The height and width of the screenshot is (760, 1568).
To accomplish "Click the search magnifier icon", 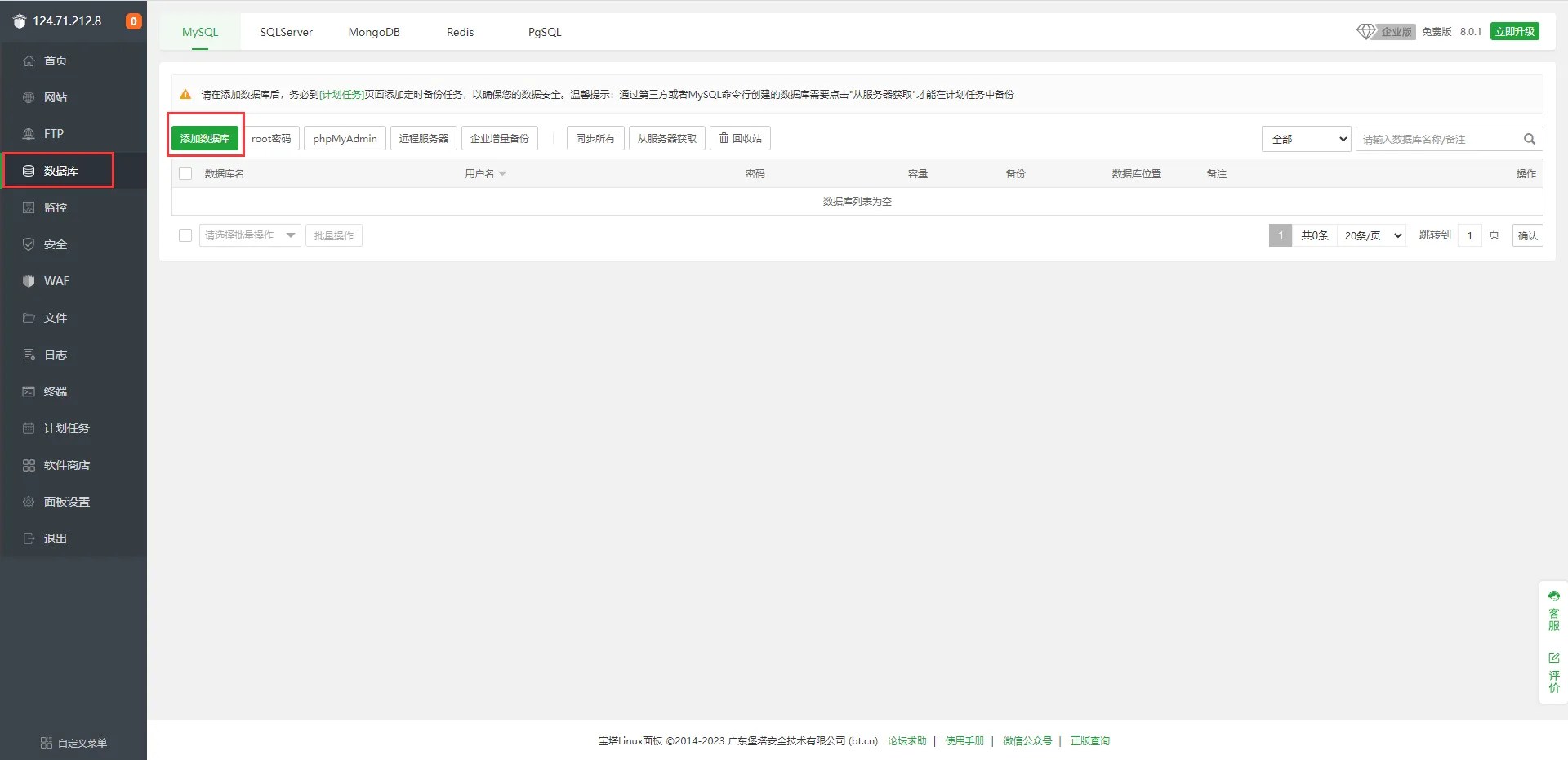I will (x=1530, y=139).
